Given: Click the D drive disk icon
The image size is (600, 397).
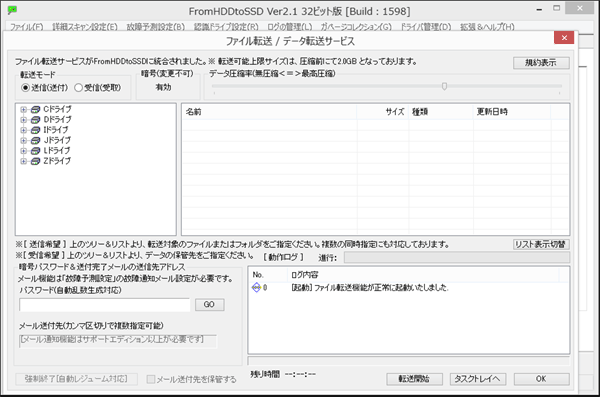Looking at the screenshot, I should [x=35, y=120].
